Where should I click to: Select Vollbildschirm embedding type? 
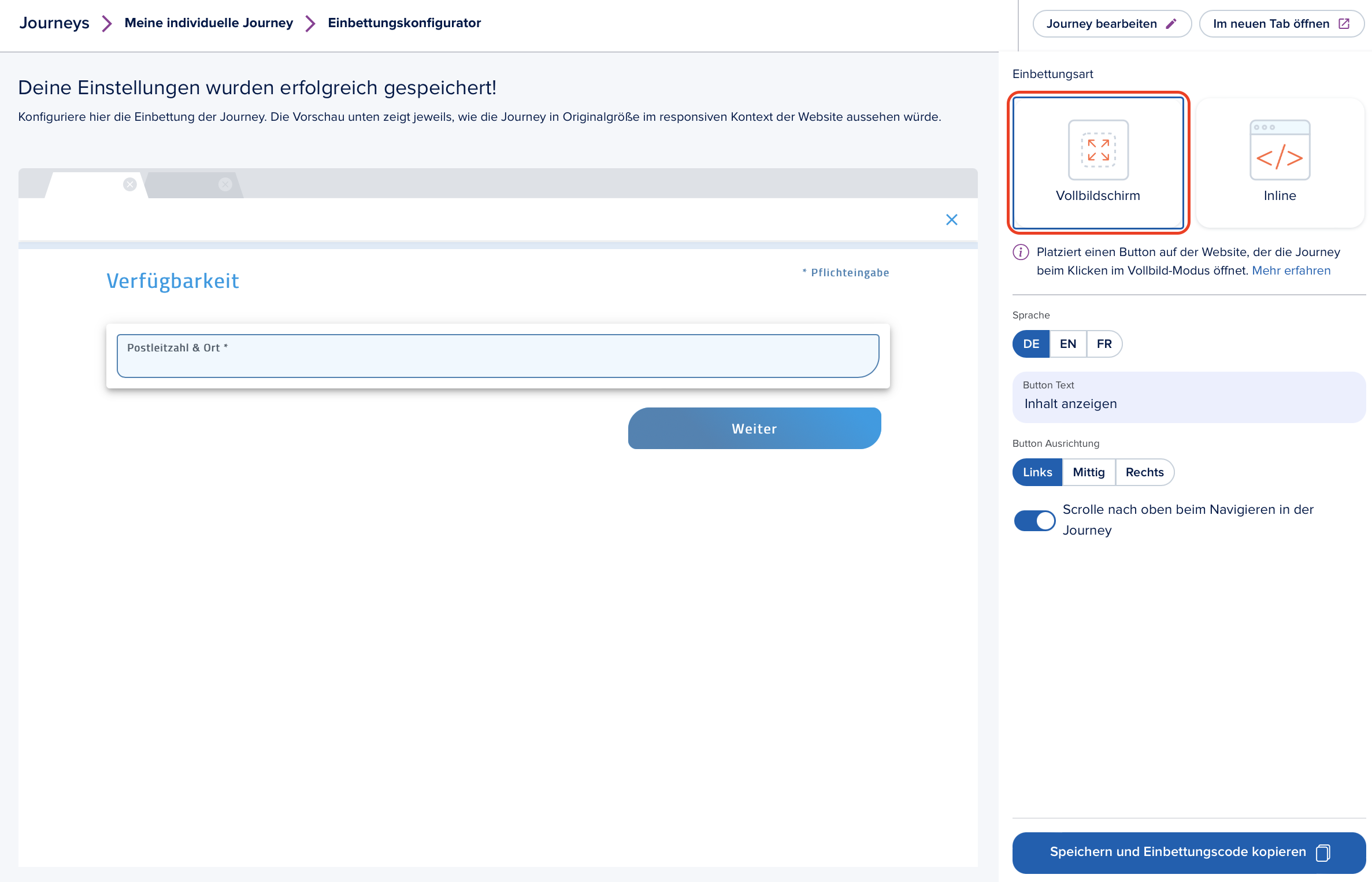[x=1098, y=162]
